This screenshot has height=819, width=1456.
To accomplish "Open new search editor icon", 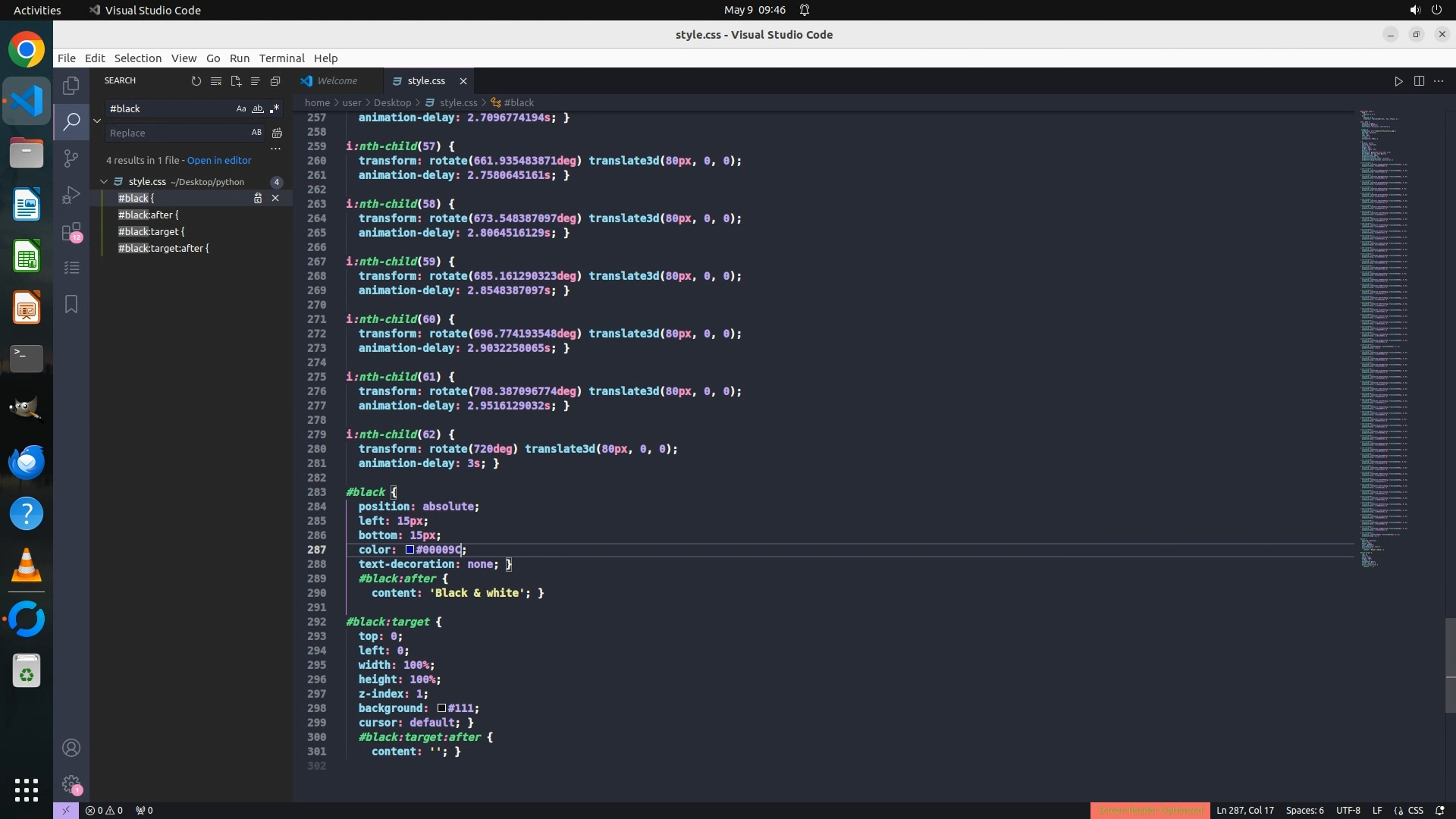I will click(236, 81).
